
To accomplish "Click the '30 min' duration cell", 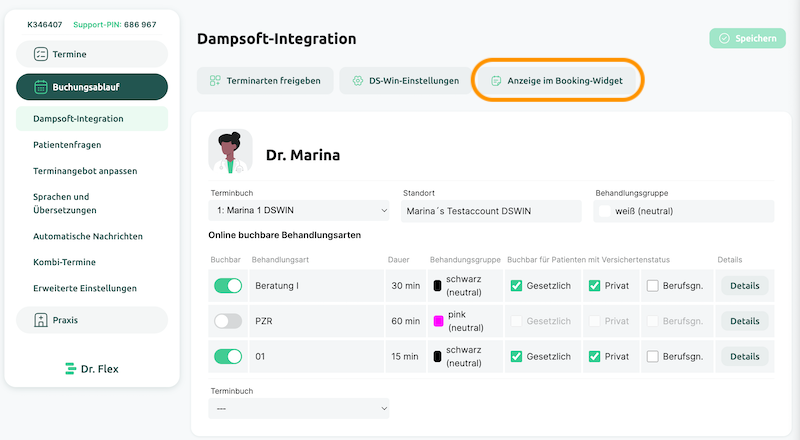I will (406, 286).
